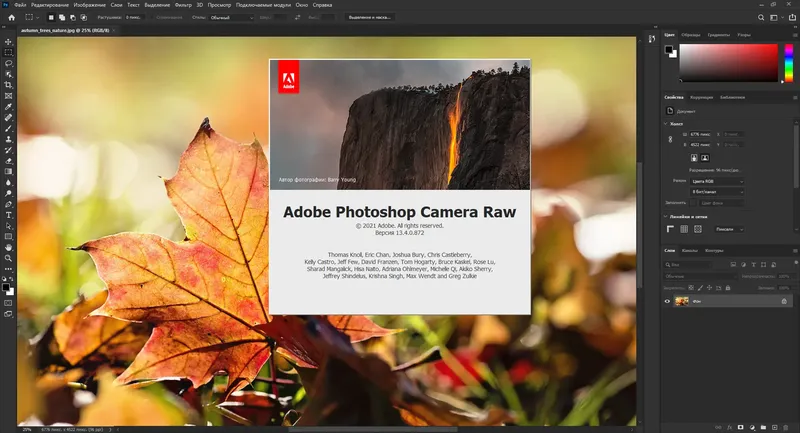Open the Фильтр menu
Image resolution: width=800 pixels, height=433 pixels.
[x=183, y=5]
